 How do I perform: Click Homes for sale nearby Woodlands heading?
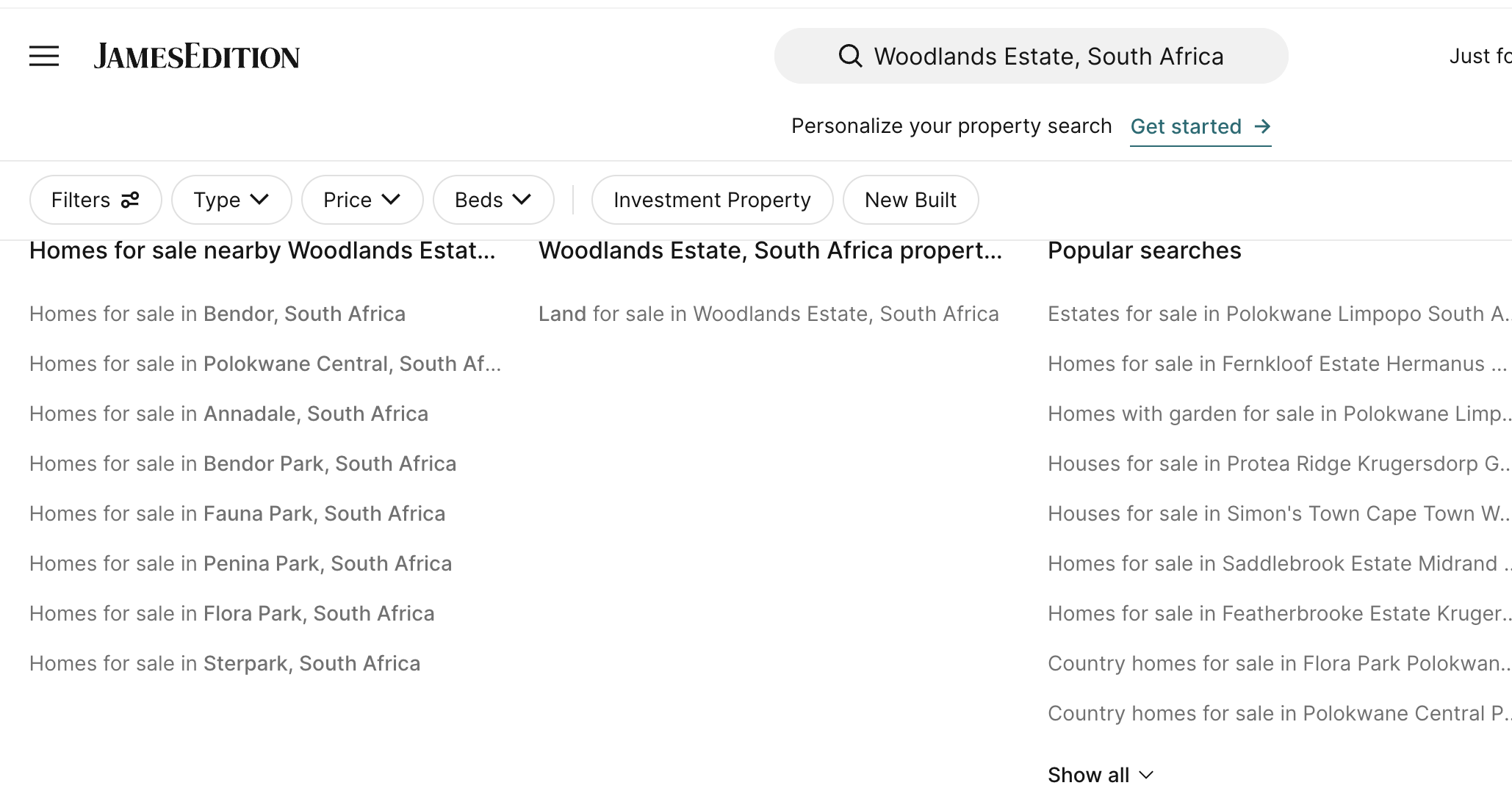[x=262, y=250]
